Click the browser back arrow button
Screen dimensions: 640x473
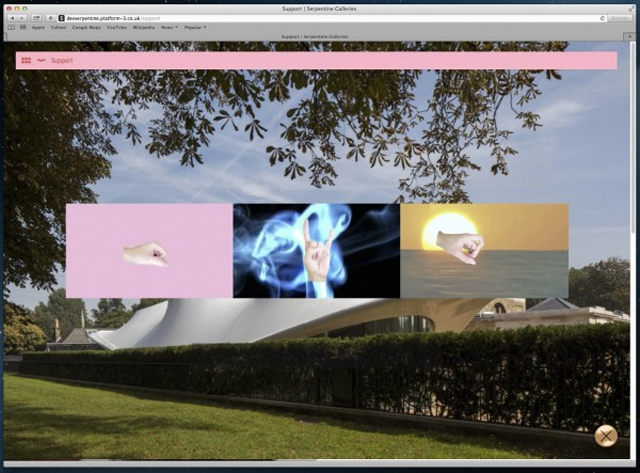[x=11, y=18]
